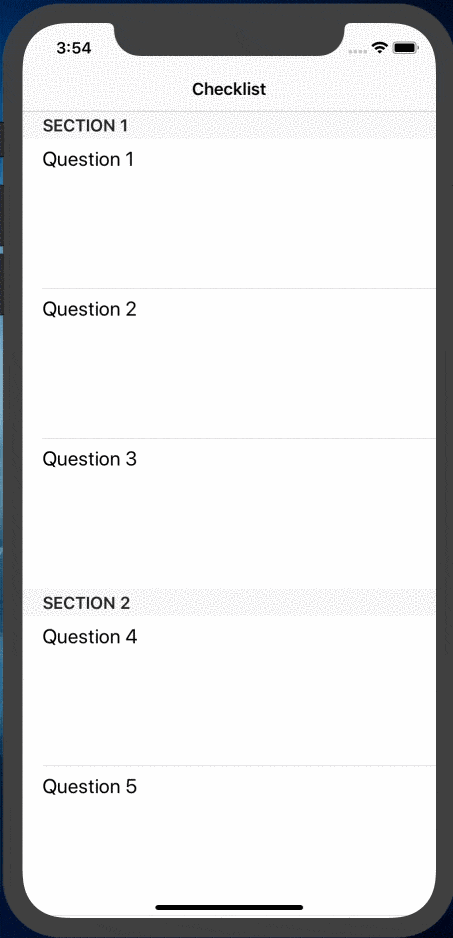
Task: Tap the Checklist navigation title
Action: (229, 89)
